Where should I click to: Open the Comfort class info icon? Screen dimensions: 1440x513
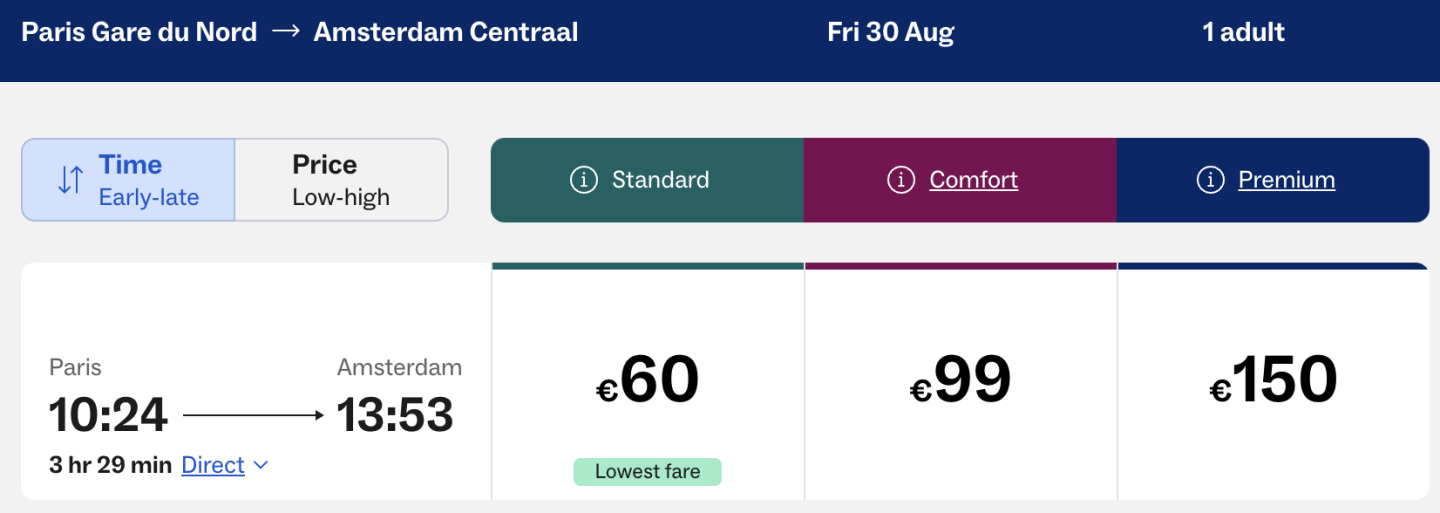tap(901, 180)
